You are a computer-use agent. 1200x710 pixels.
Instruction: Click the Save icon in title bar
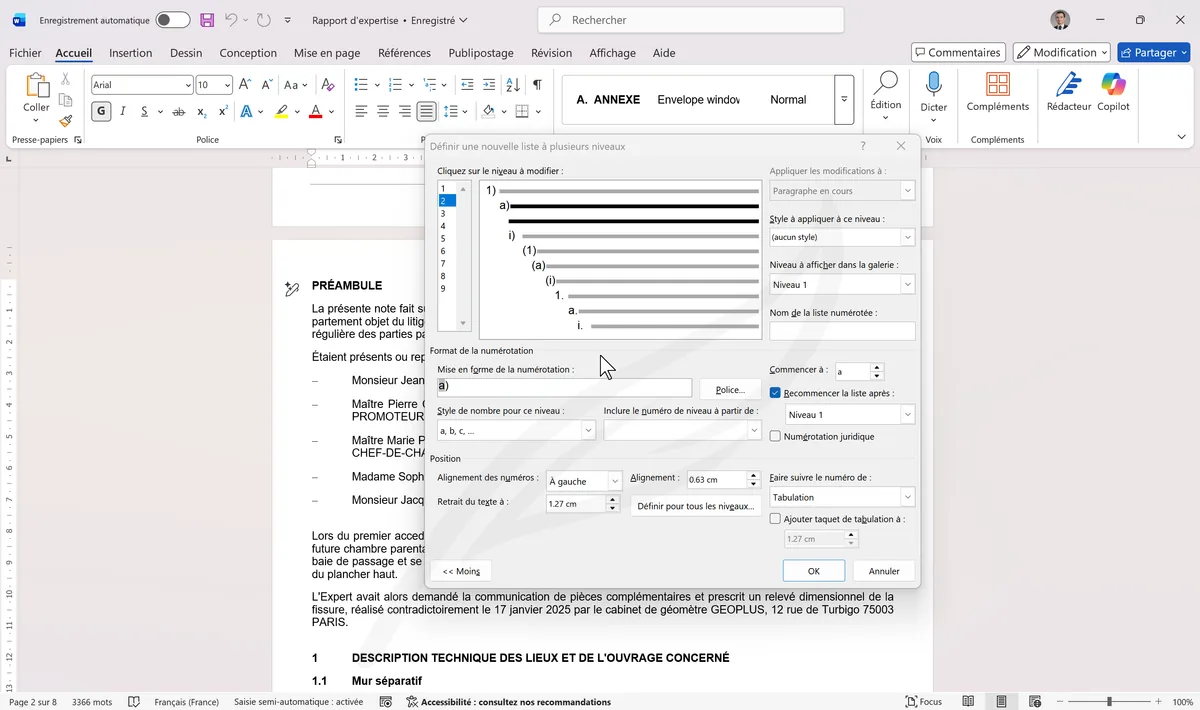pyautogui.click(x=207, y=20)
